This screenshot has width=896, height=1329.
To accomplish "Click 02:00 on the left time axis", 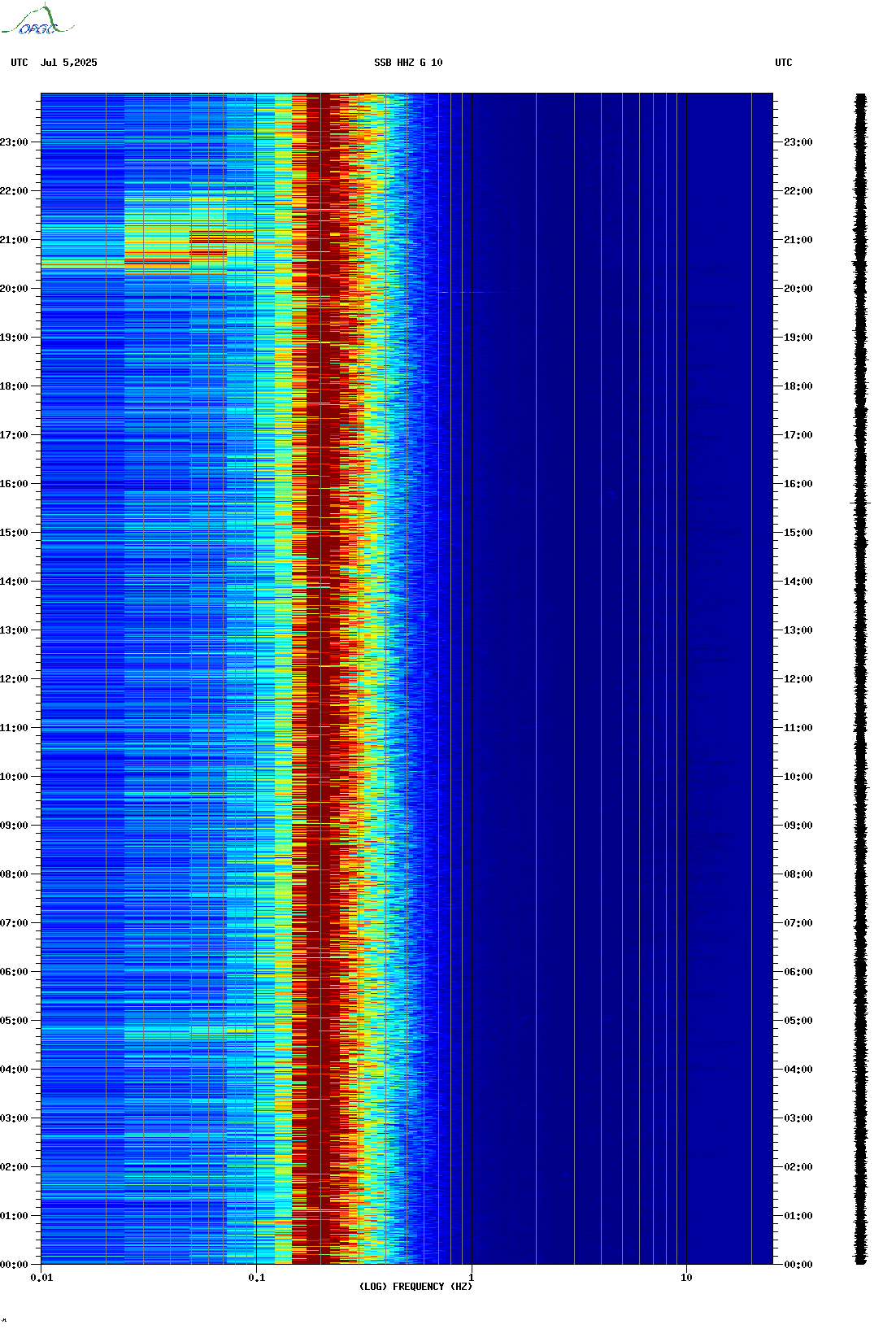I will coord(14,1167).
